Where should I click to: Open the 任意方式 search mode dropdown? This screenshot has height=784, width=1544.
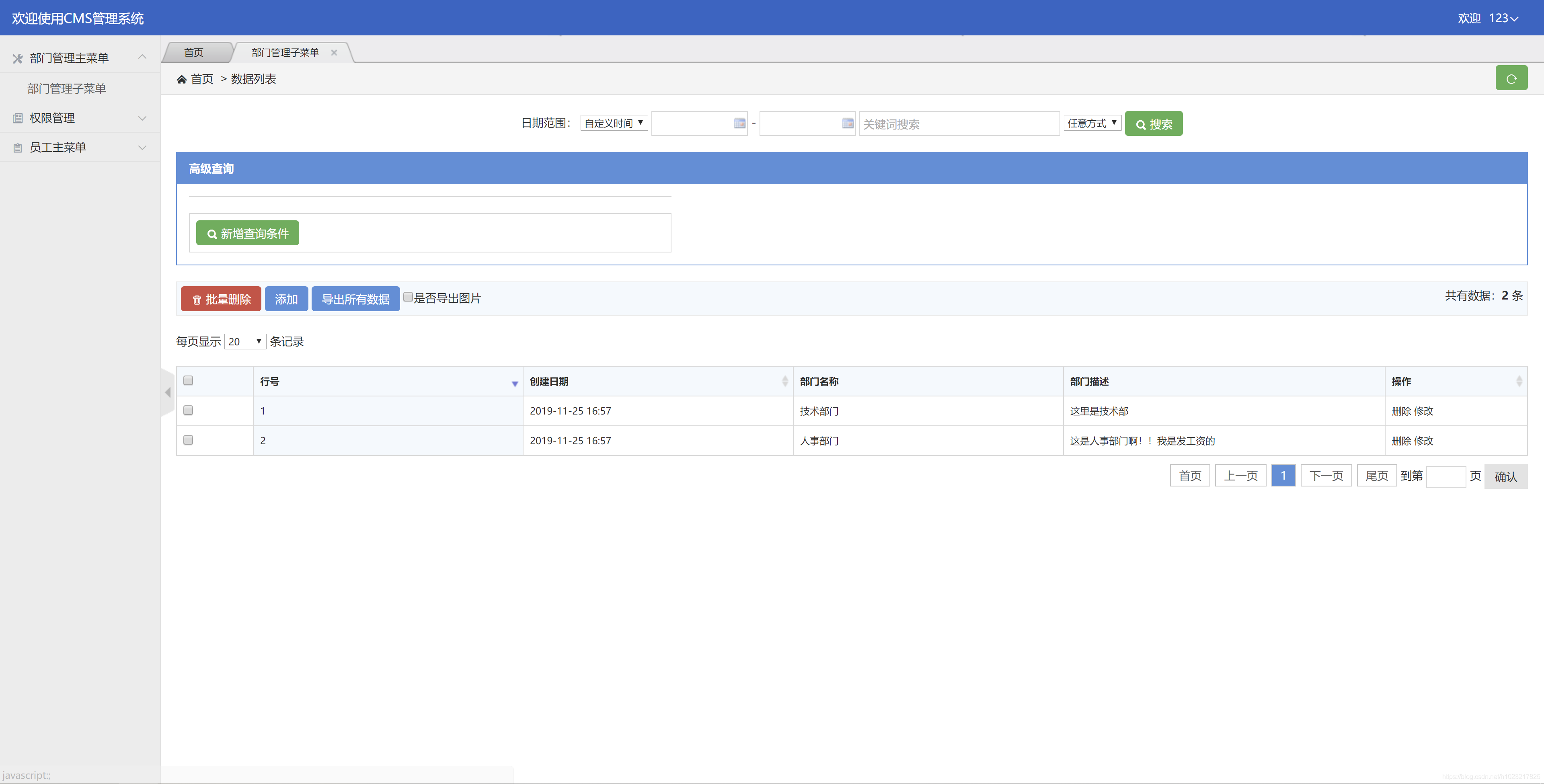tap(1092, 123)
